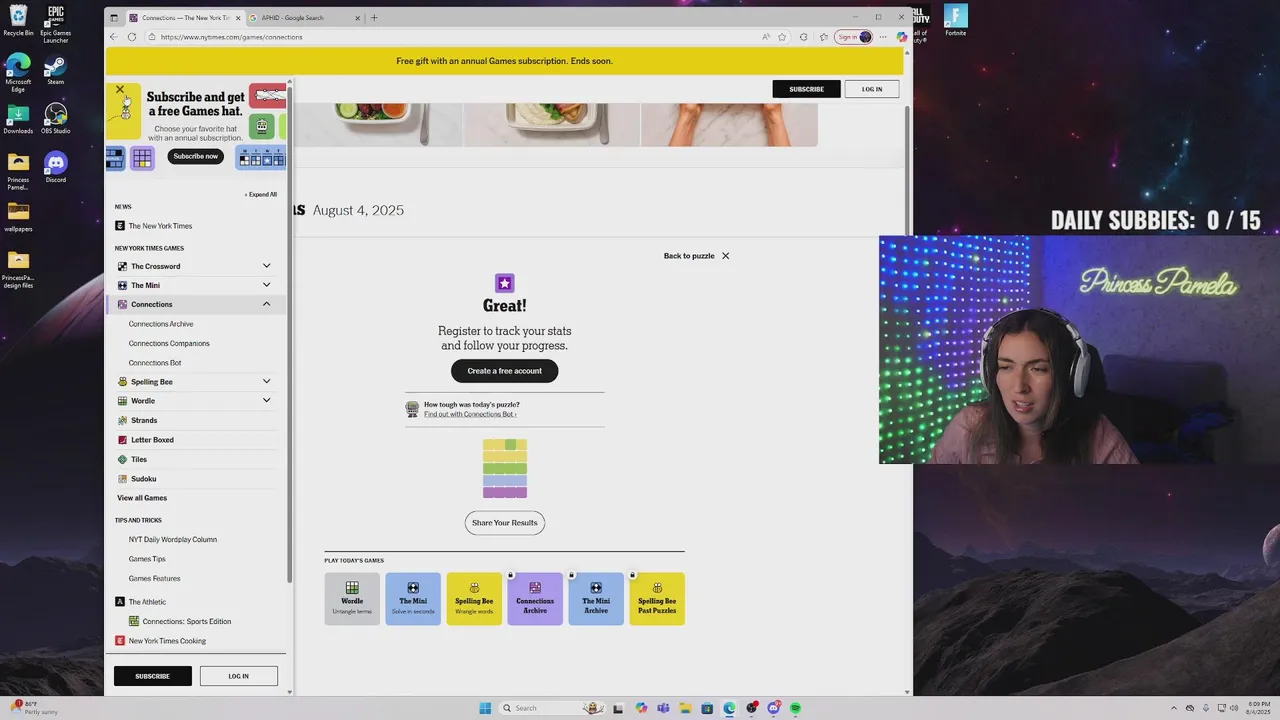Open NYT Daily Wordplay Column
The image size is (1280, 720).
[x=172, y=540]
